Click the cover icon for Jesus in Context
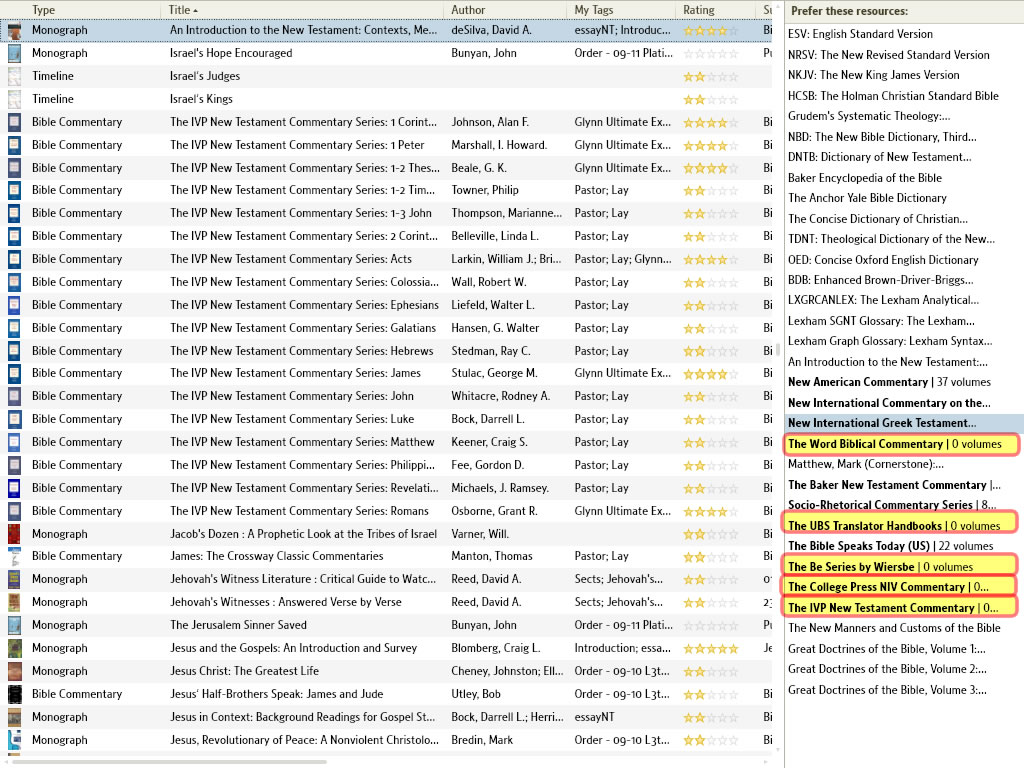This screenshot has height=768, width=1024. pos(14,717)
